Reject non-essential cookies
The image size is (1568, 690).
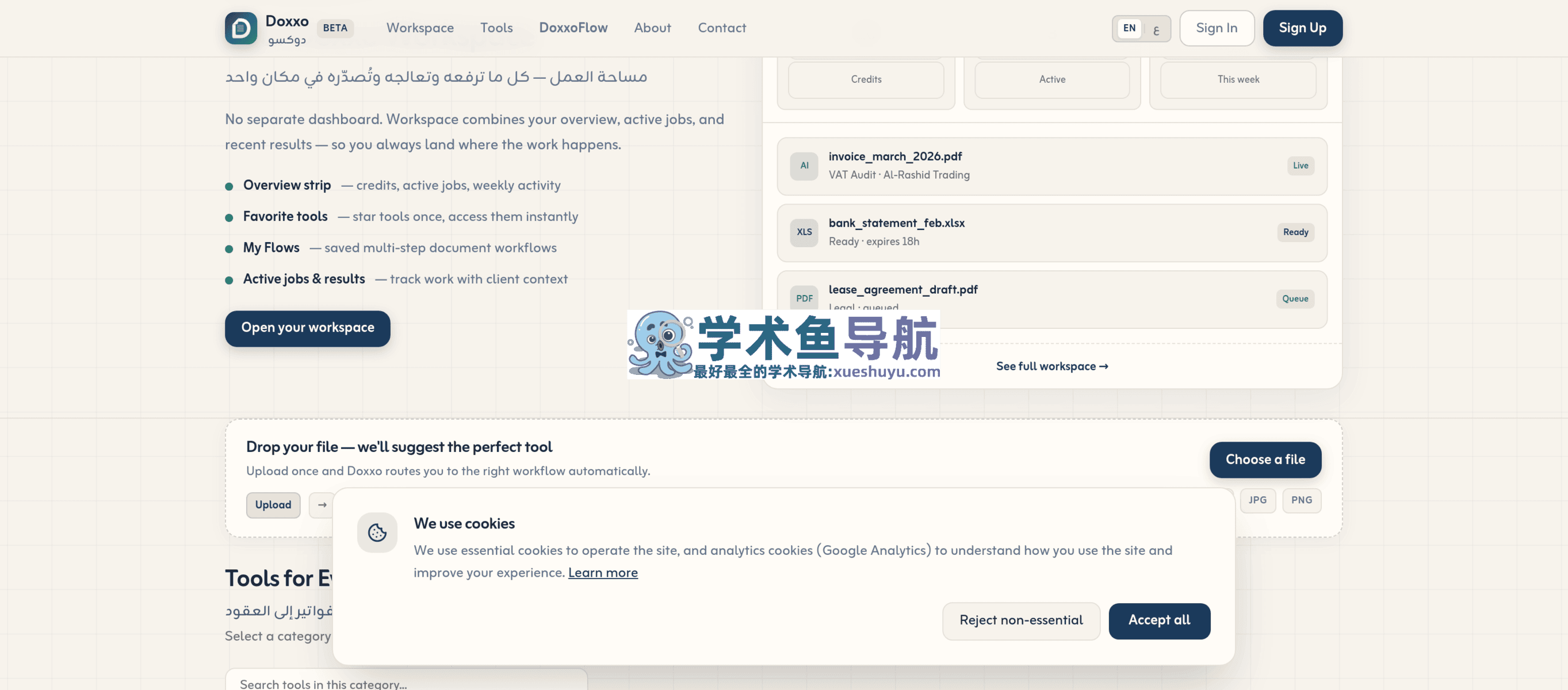[1021, 620]
